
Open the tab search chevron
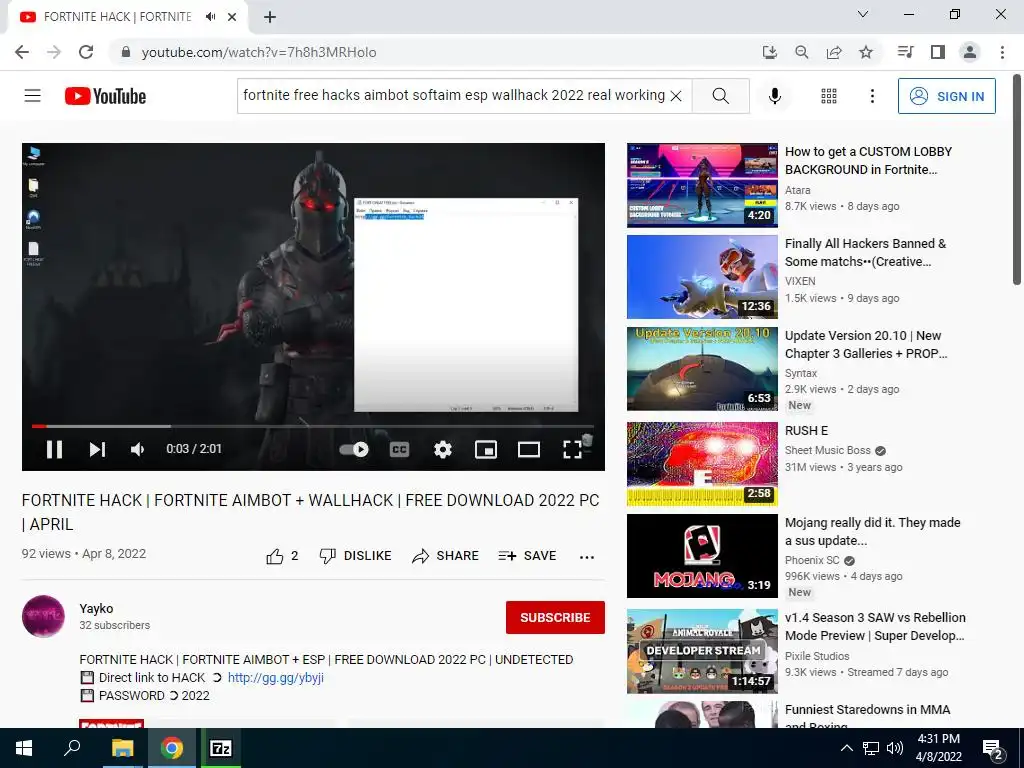tap(863, 14)
